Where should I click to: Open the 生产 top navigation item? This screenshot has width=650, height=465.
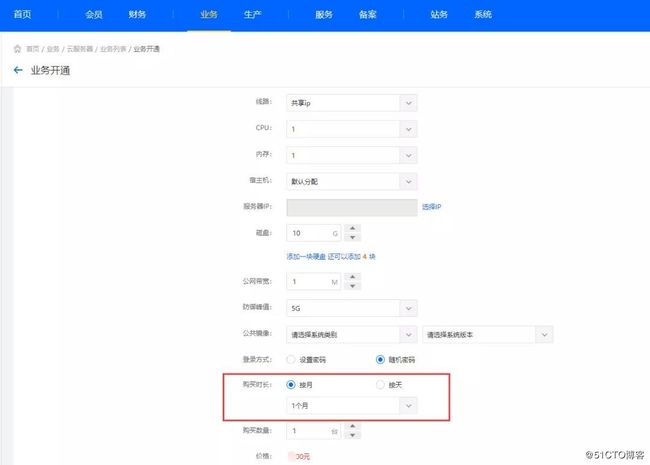[x=252, y=15]
